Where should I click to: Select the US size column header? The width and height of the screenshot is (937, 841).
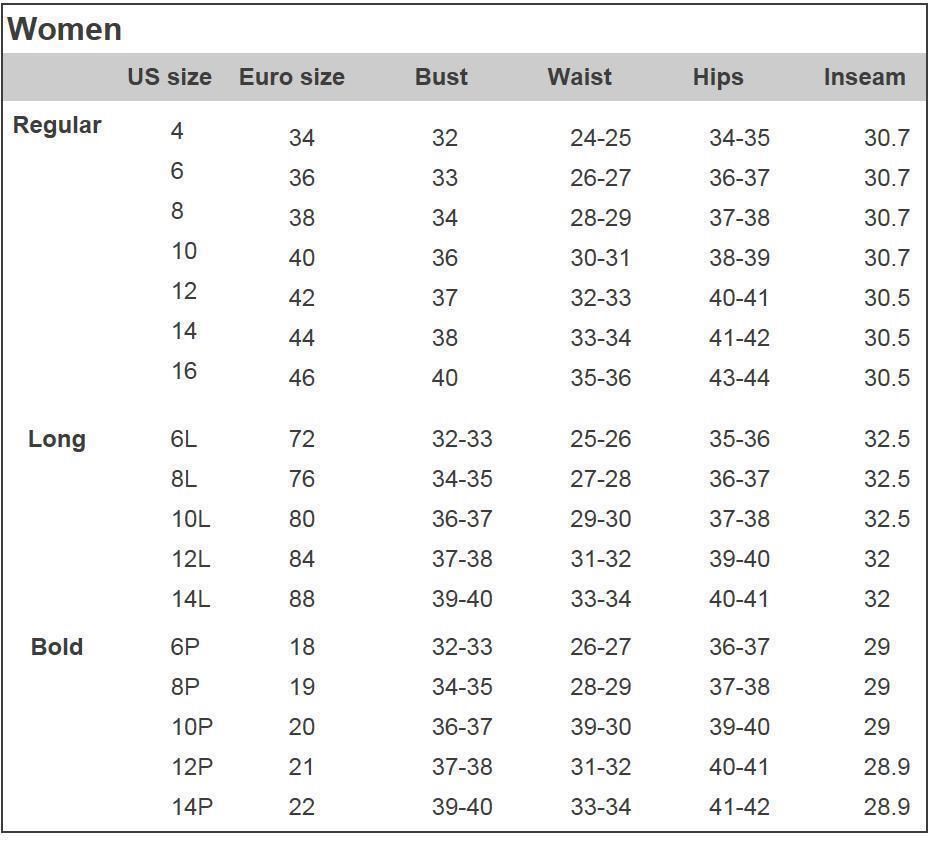coord(169,77)
